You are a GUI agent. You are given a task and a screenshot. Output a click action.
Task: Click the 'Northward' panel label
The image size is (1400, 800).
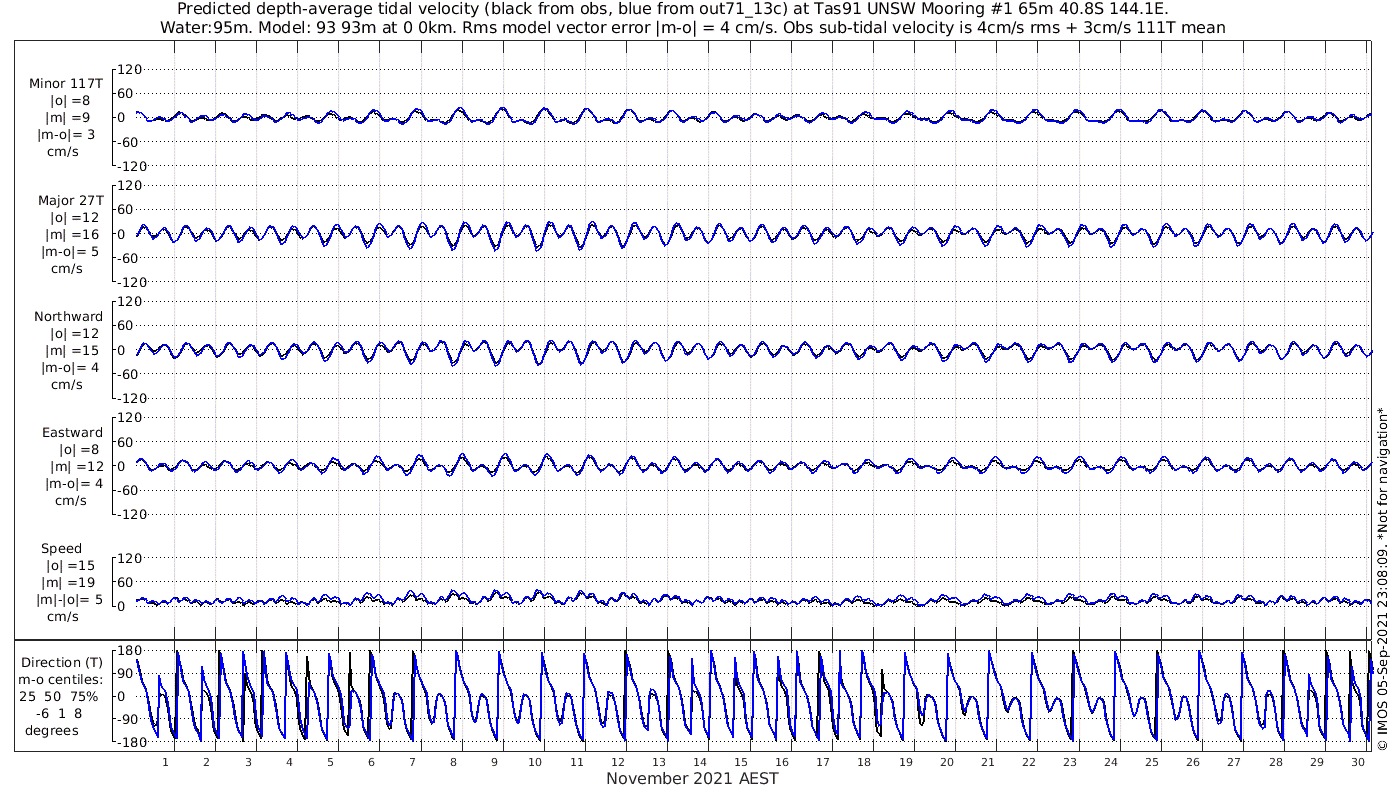tap(68, 316)
